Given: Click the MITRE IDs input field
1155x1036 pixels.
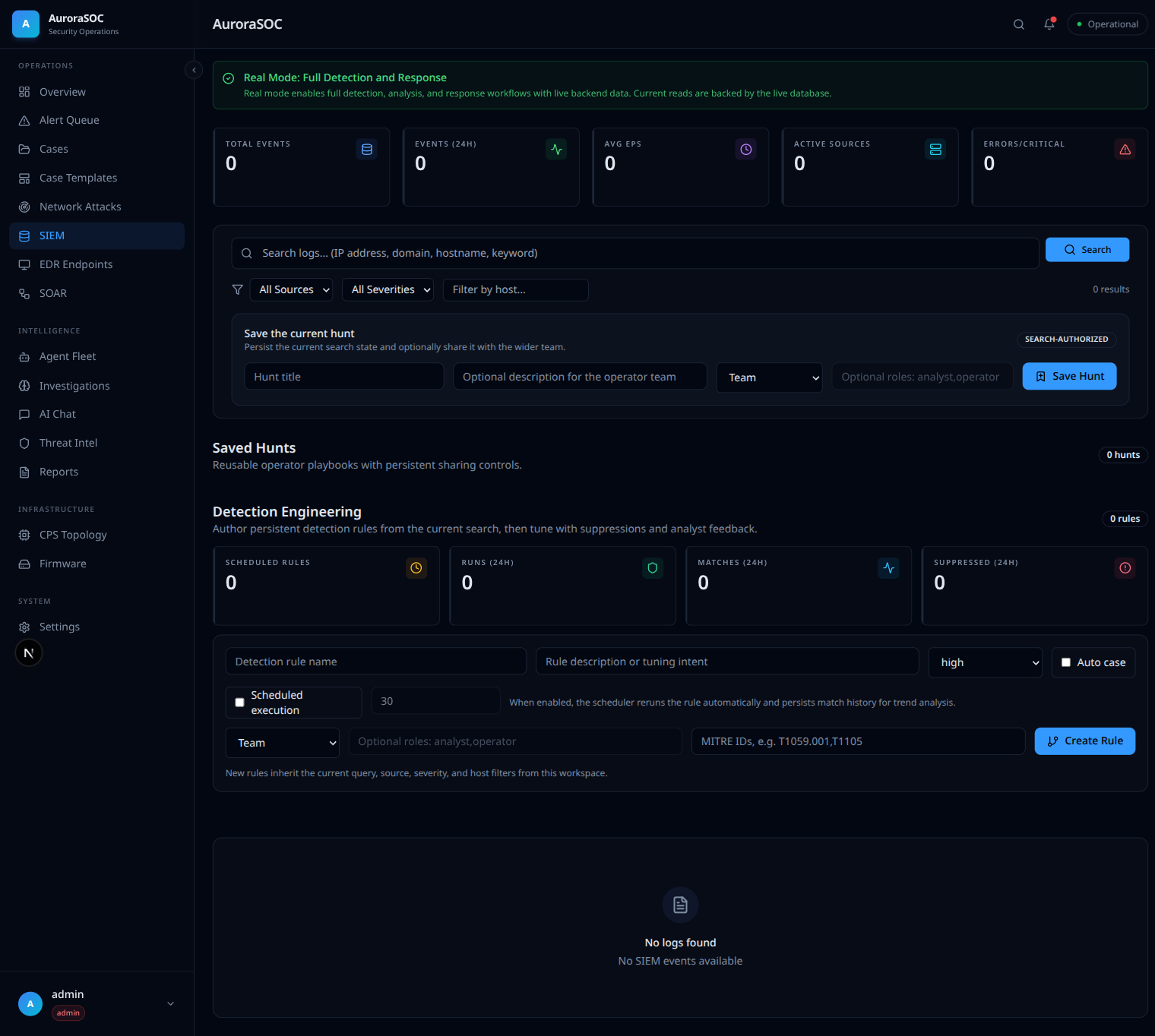Looking at the screenshot, I should coord(859,741).
